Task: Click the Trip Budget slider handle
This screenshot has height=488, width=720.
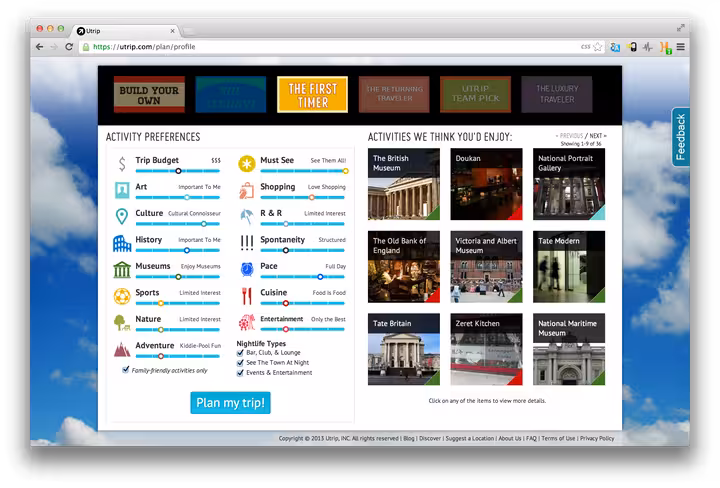Action: pyautogui.click(x=178, y=171)
